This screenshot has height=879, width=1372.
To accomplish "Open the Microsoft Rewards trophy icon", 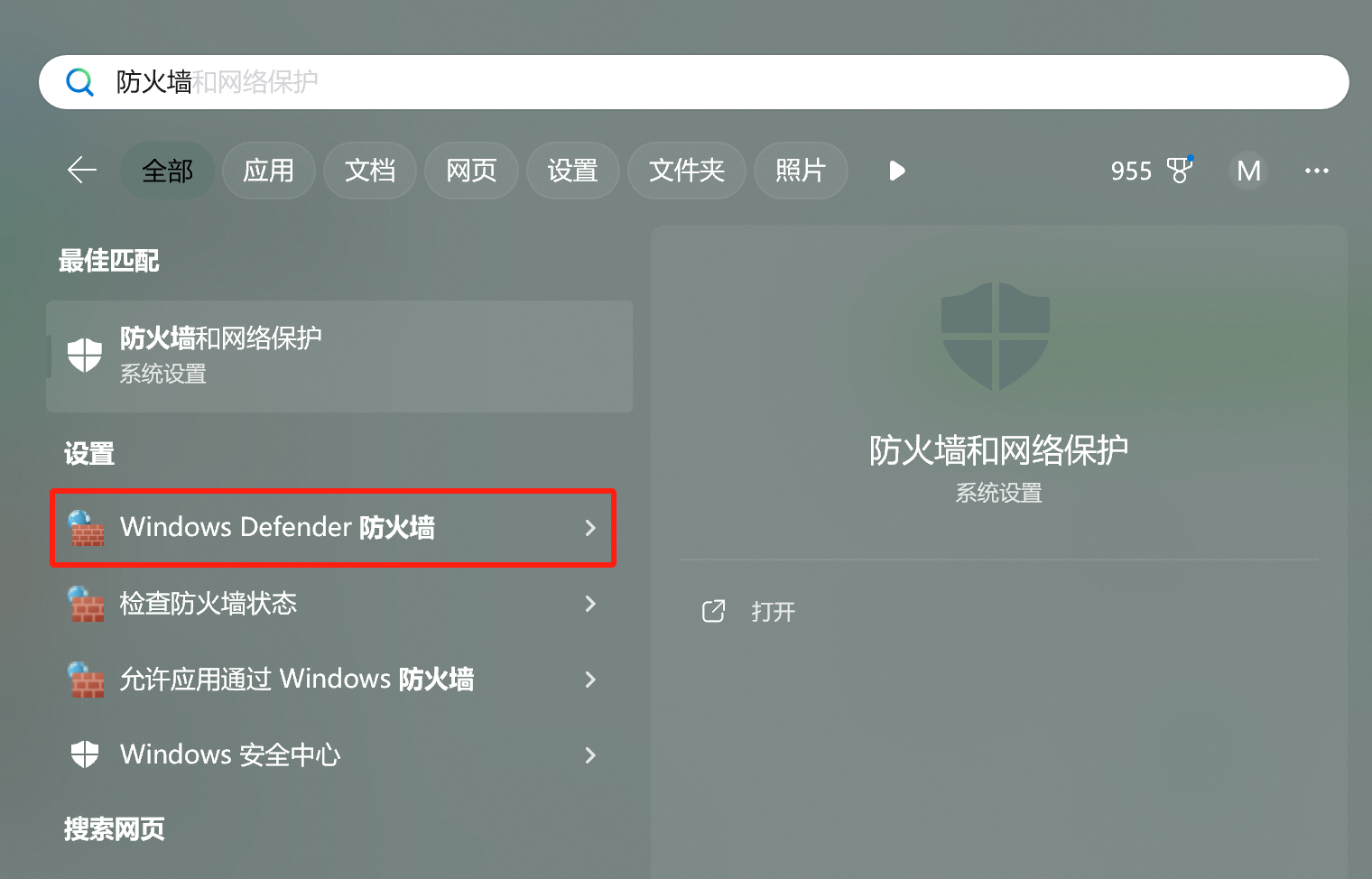I will tap(1180, 171).
